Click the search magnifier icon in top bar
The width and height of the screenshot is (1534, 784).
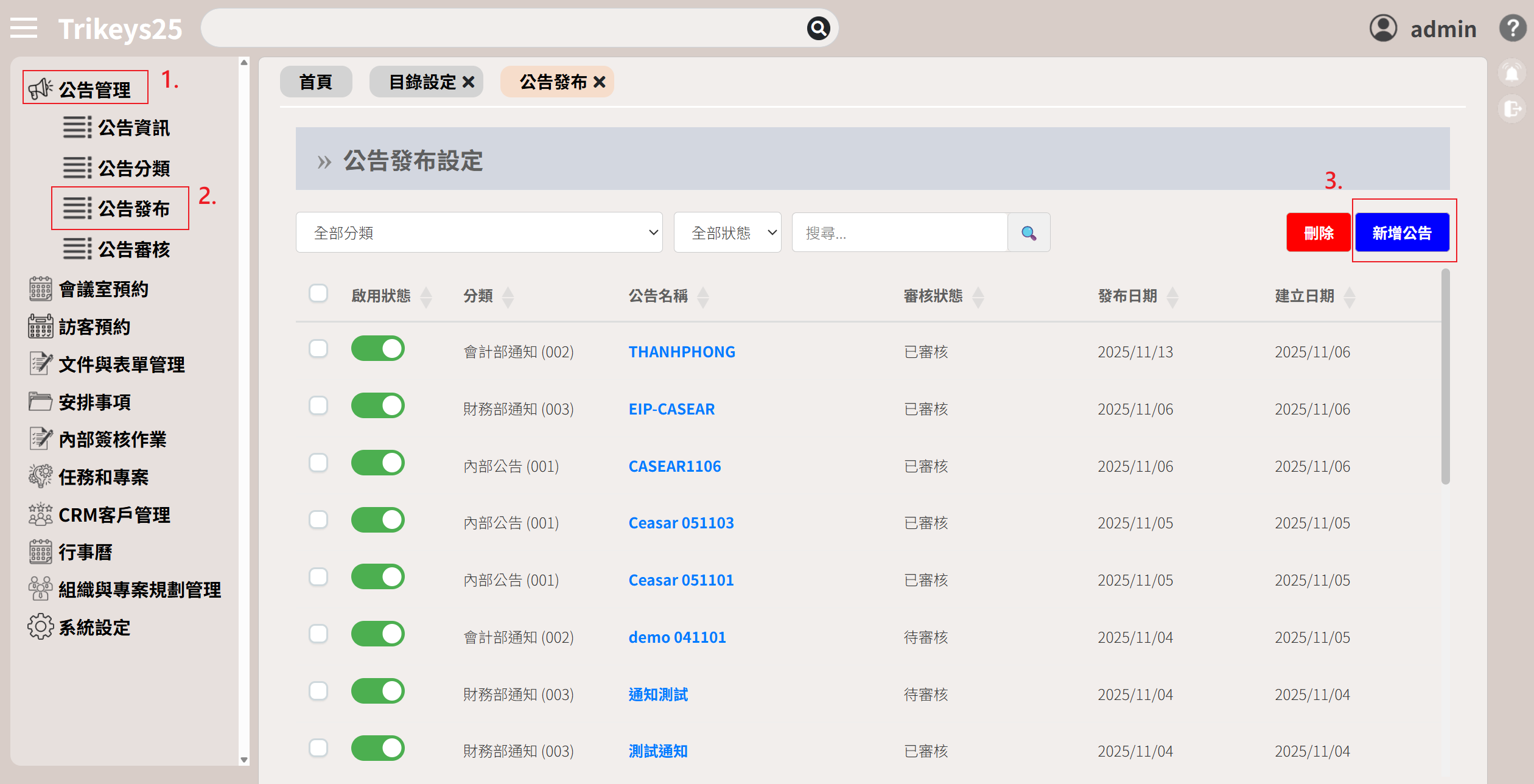(818, 28)
